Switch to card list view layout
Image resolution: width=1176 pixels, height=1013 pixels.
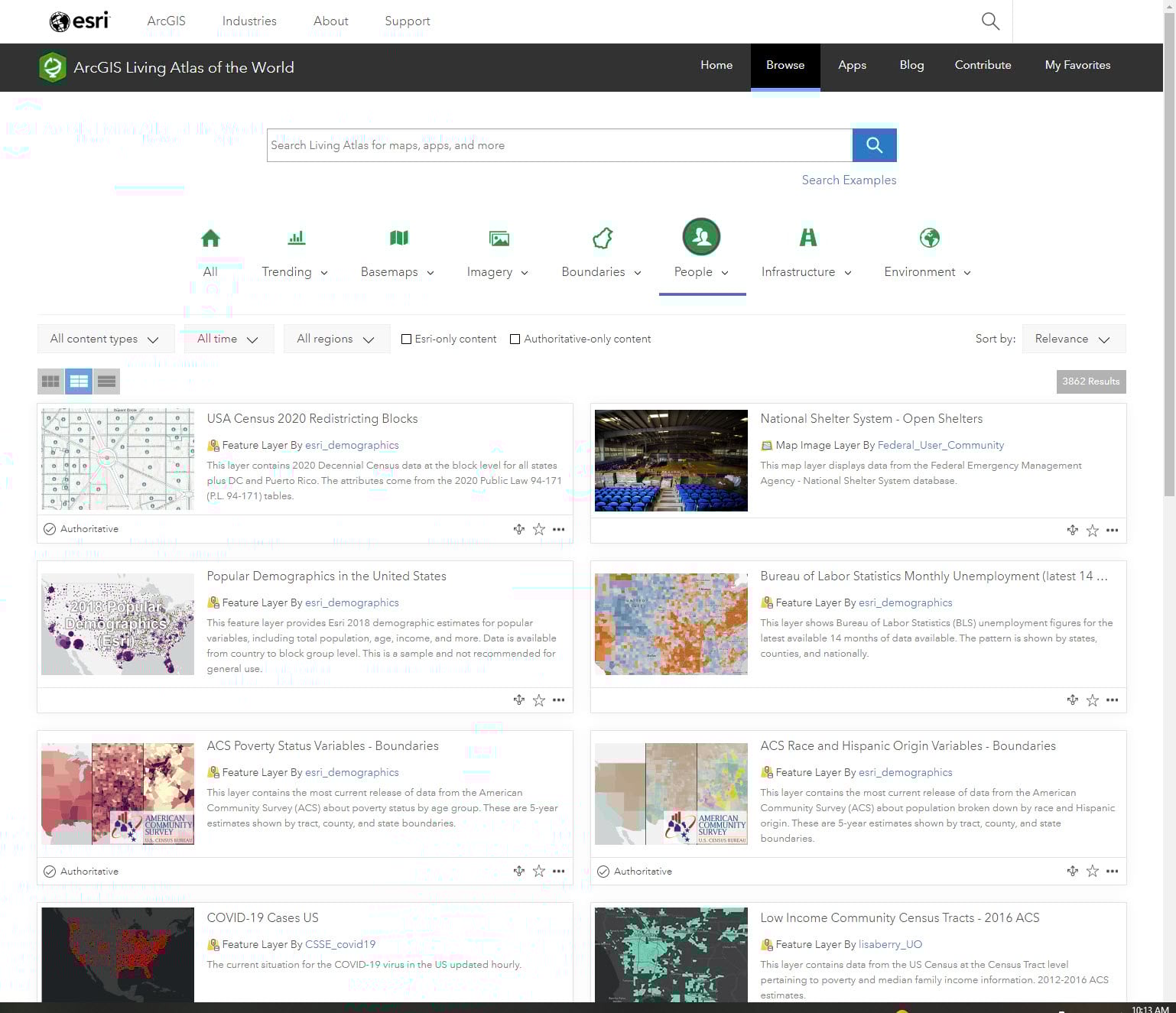pyautogui.click(x=79, y=381)
